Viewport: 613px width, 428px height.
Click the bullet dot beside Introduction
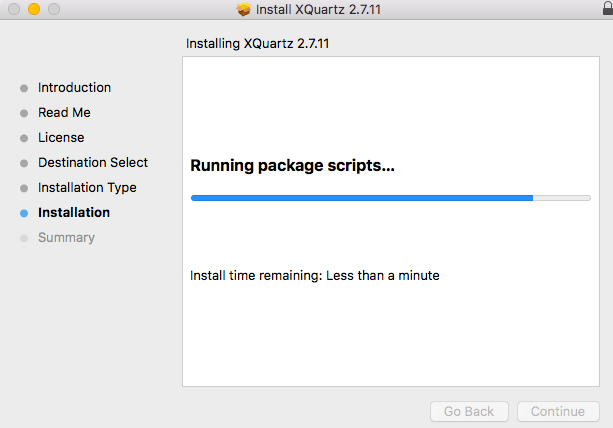pos(23,88)
